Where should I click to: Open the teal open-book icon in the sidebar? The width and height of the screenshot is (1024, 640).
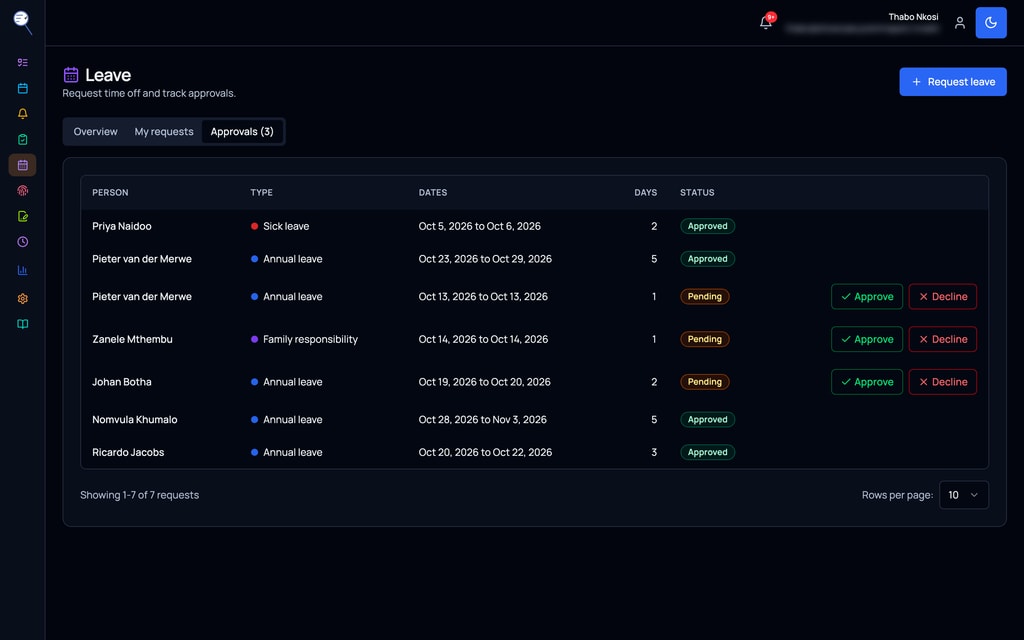(22, 324)
